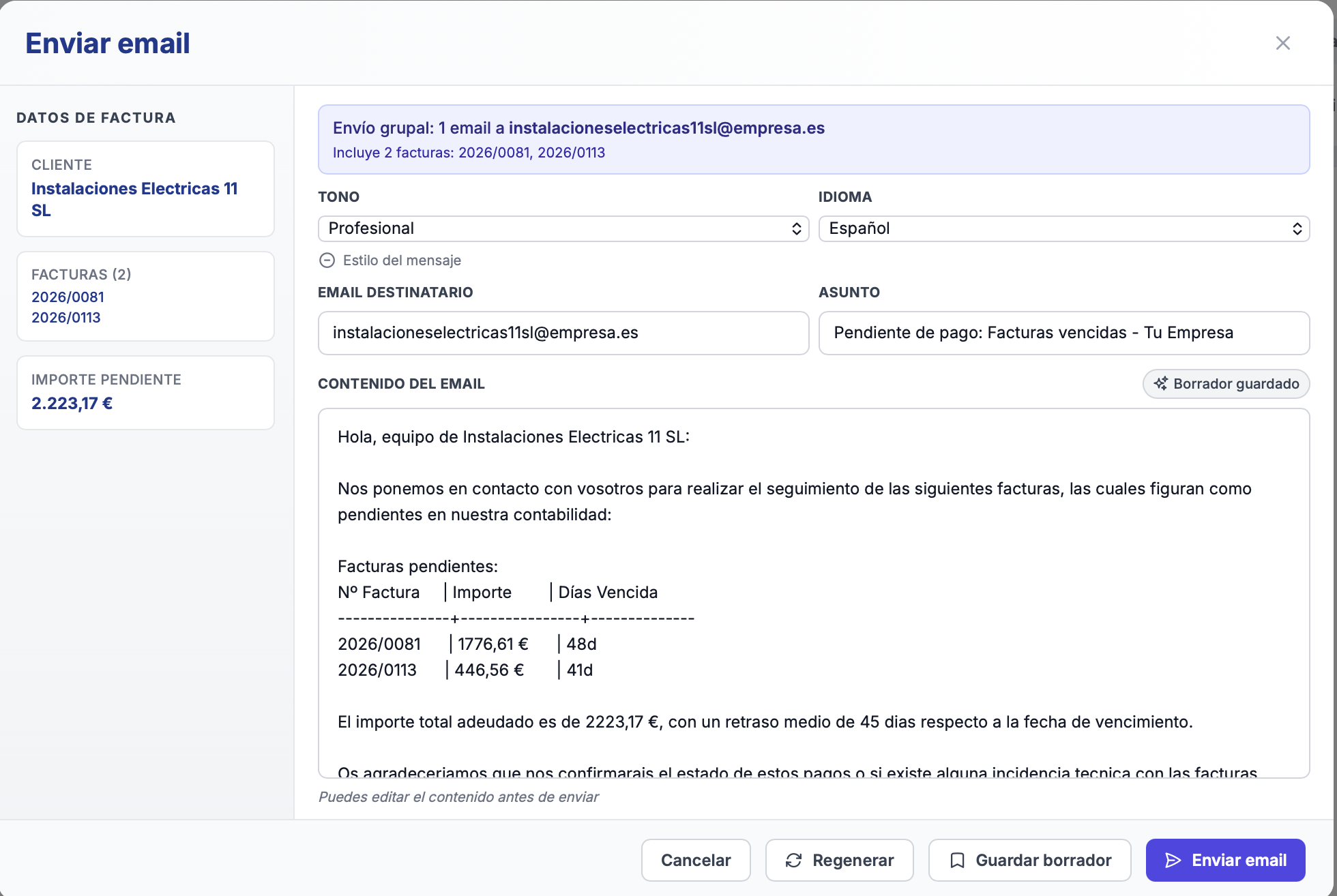The width and height of the screenshot is (1337, 896).
Task: Click the 'Días Vencida' column header
Action: (x=608, y=593)
